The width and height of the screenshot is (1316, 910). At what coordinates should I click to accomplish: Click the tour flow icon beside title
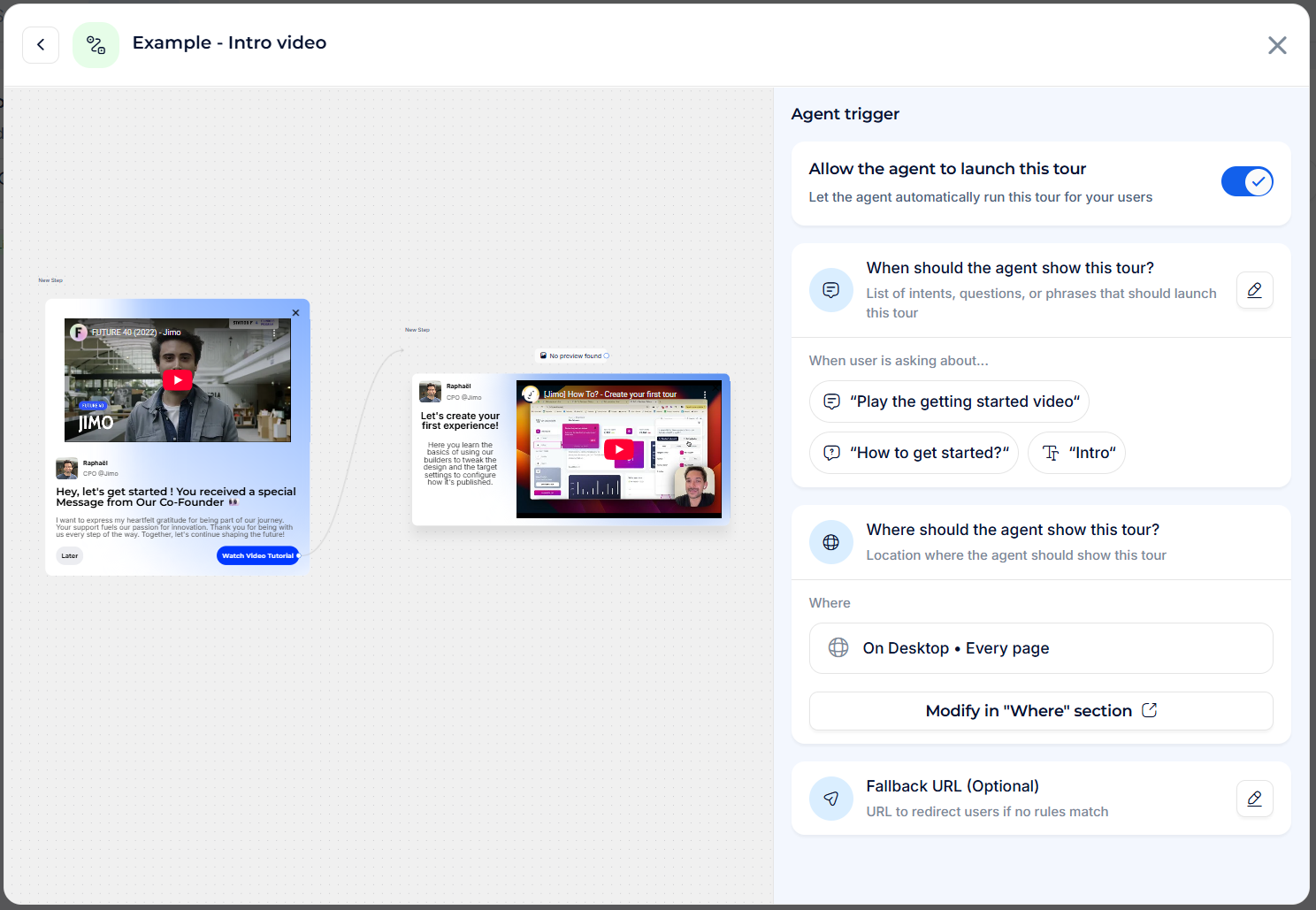pos(96,45)
